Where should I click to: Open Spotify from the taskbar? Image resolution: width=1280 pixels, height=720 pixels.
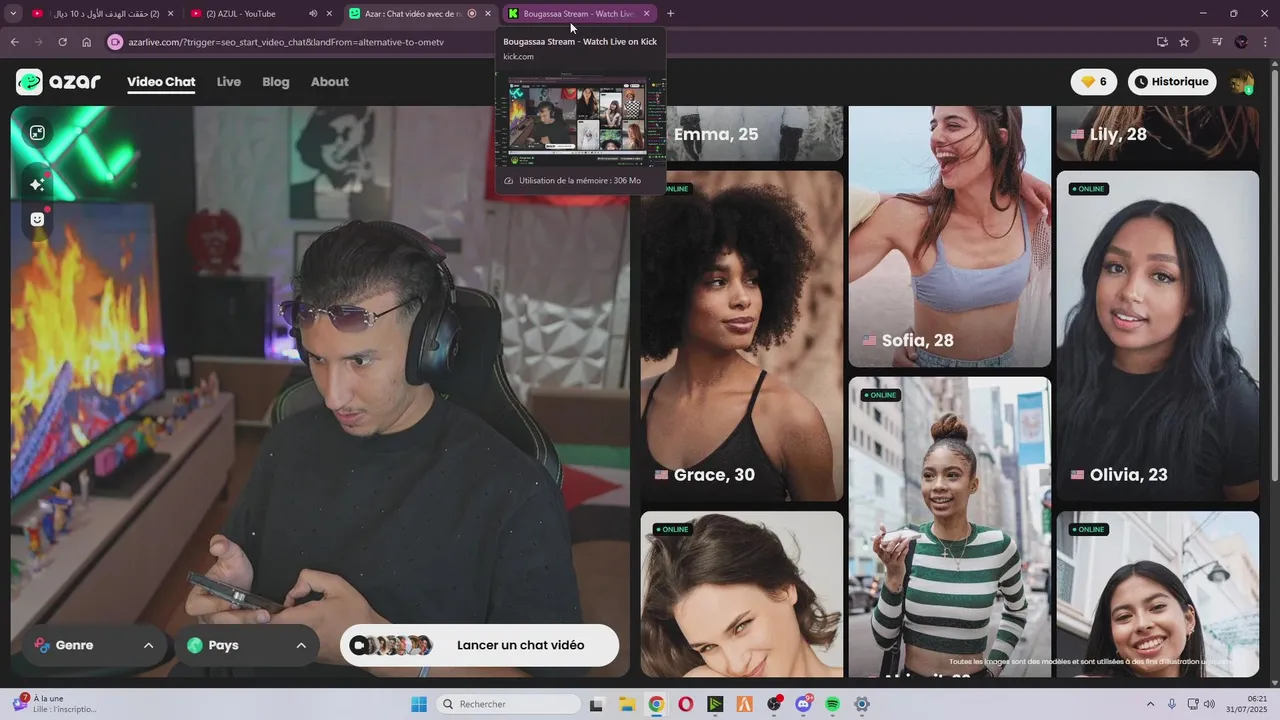[x=833, y=704]
